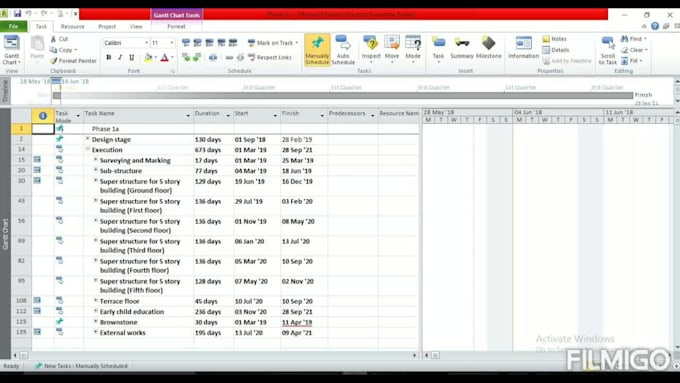
Task: Toggle italic formatting
Action: [x=120, y=57]
